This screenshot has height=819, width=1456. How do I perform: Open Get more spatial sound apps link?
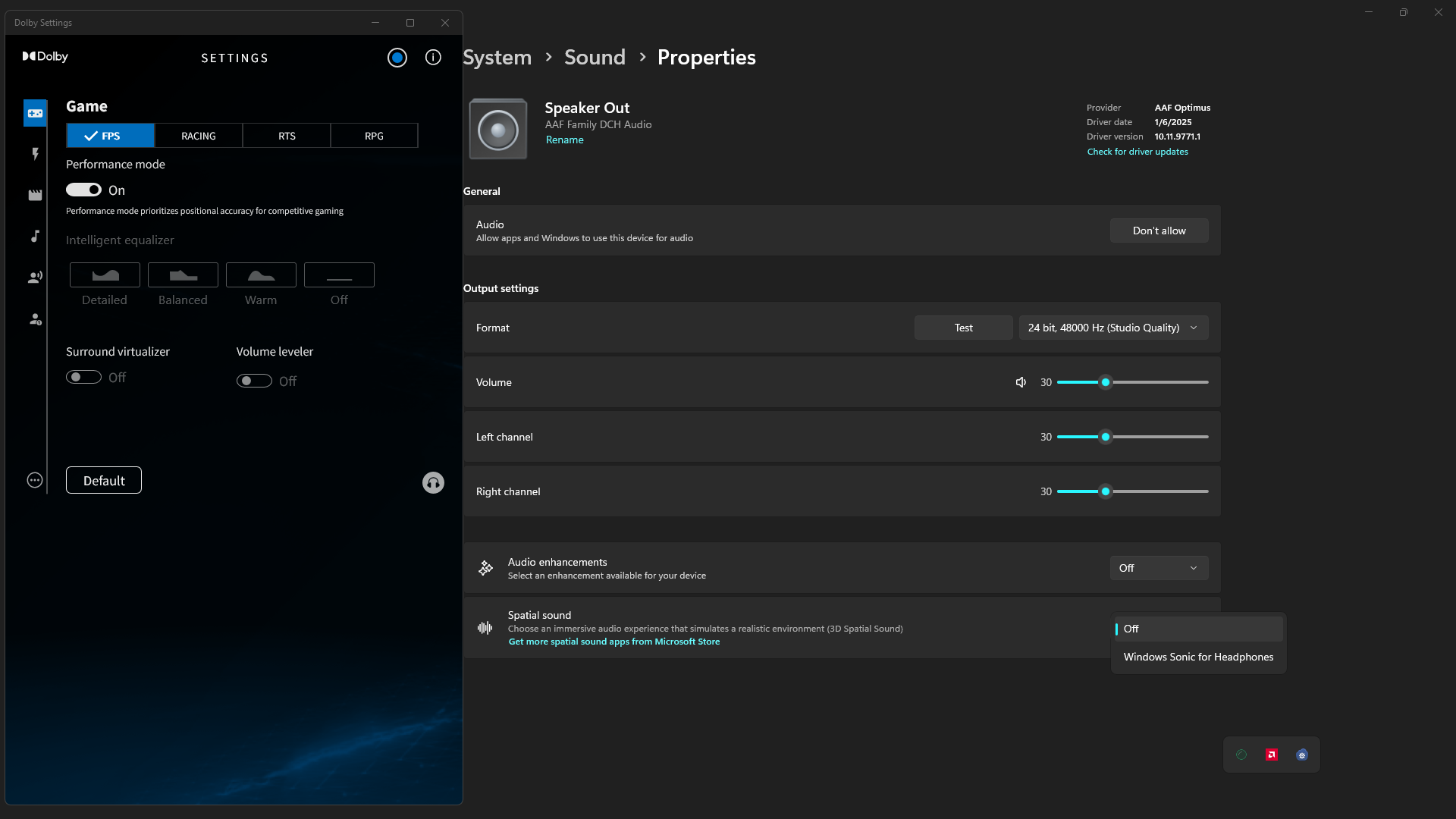(614, 642)
